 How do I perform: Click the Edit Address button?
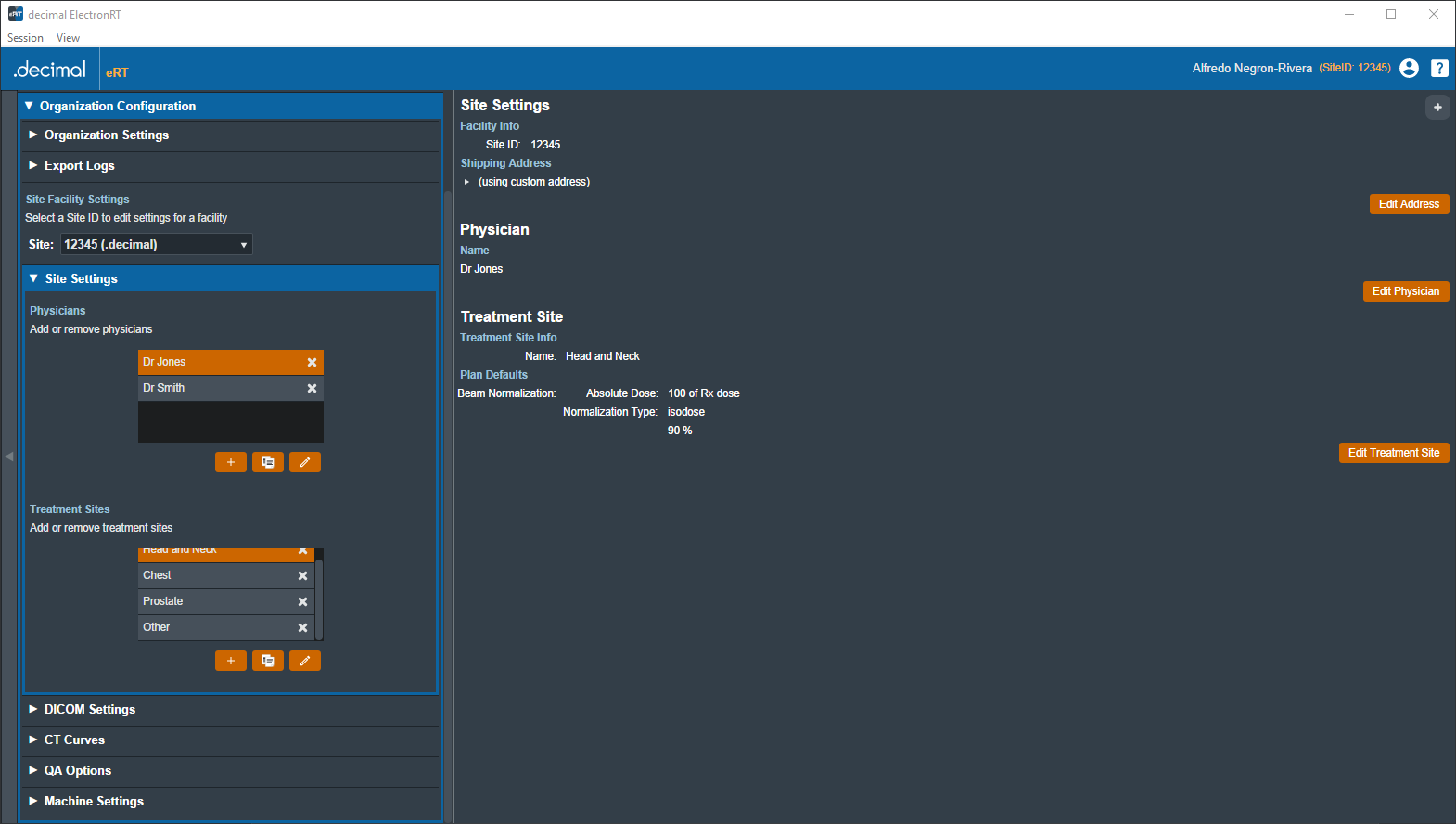click(1409, 204)
